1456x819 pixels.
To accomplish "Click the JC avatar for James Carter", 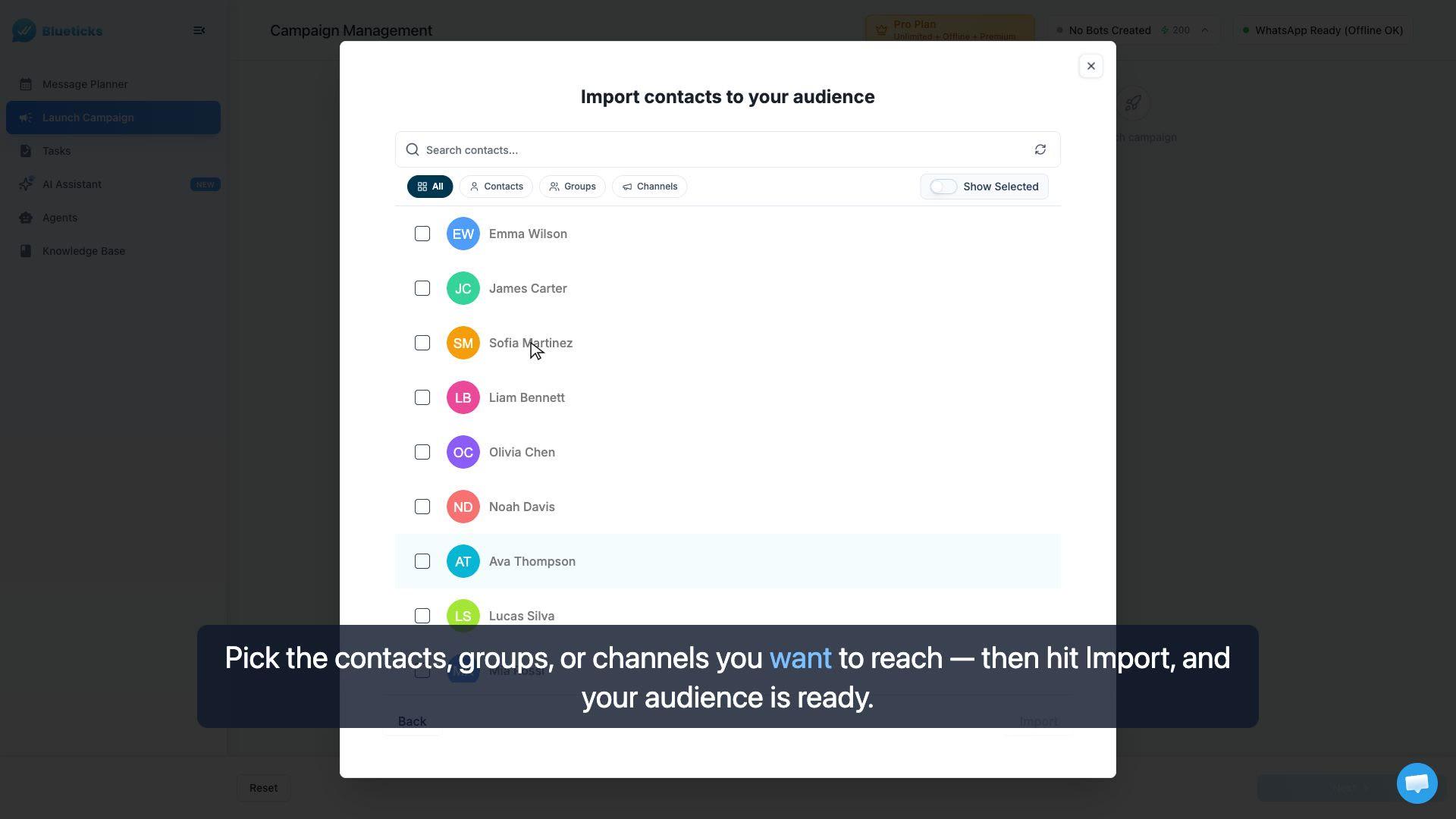I will click(x=463, y=288).
